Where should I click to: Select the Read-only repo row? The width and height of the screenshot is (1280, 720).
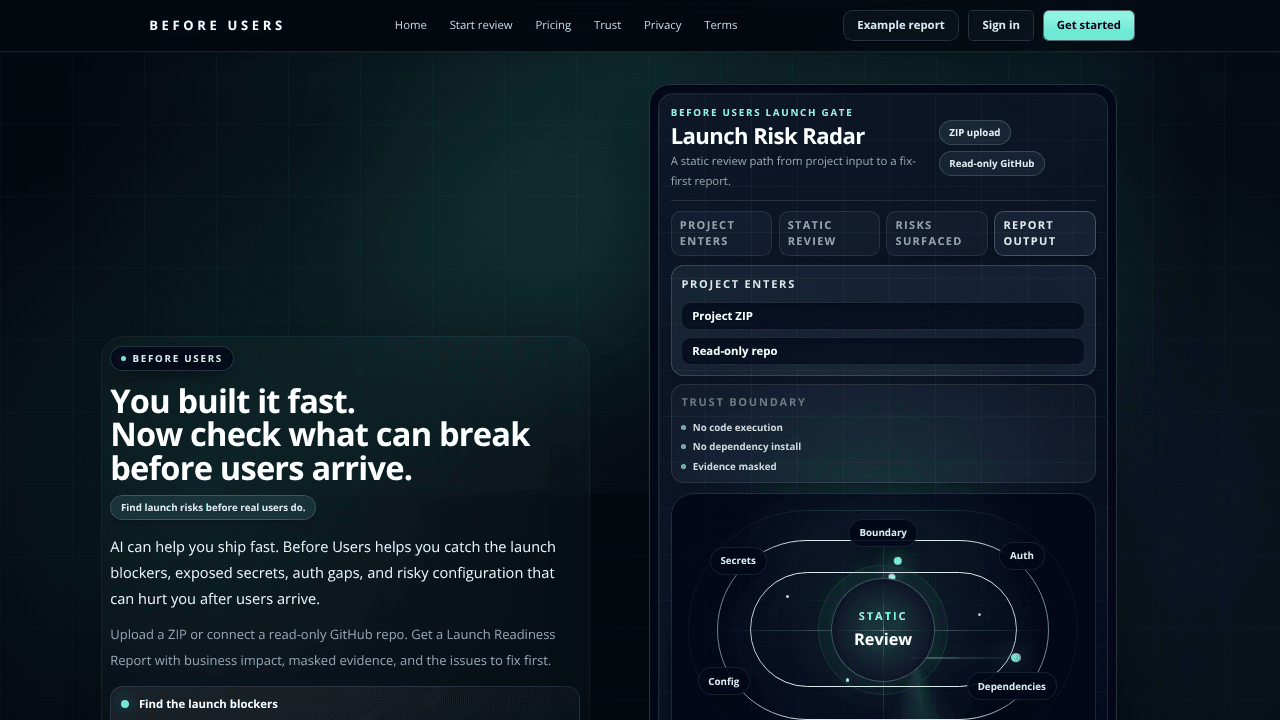(x=883, y=351)
